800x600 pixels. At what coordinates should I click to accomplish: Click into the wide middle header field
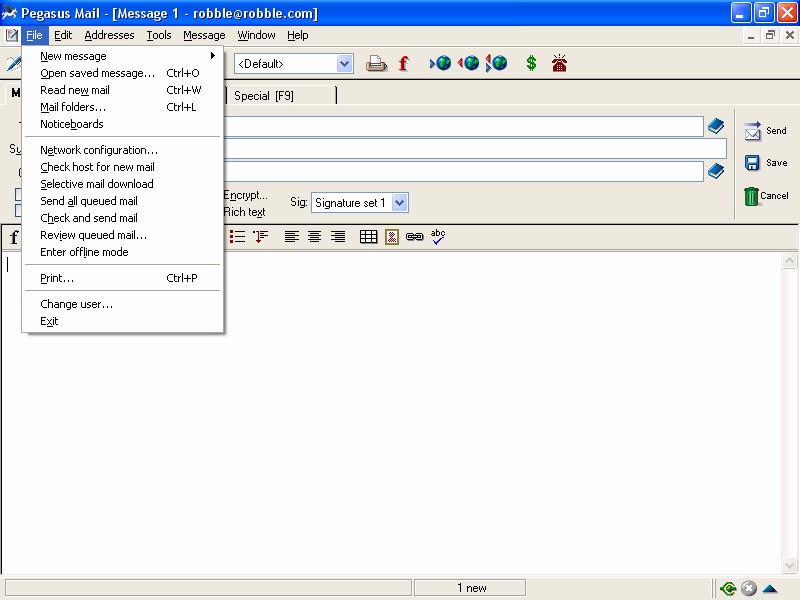[474, 148]
